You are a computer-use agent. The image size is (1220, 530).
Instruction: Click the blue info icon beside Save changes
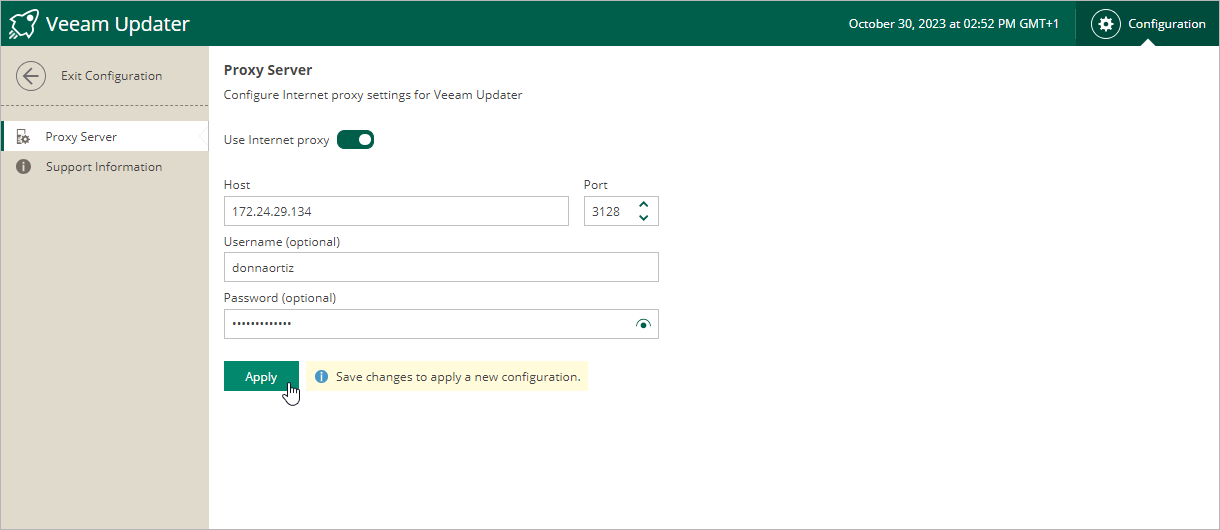(321, 377)
